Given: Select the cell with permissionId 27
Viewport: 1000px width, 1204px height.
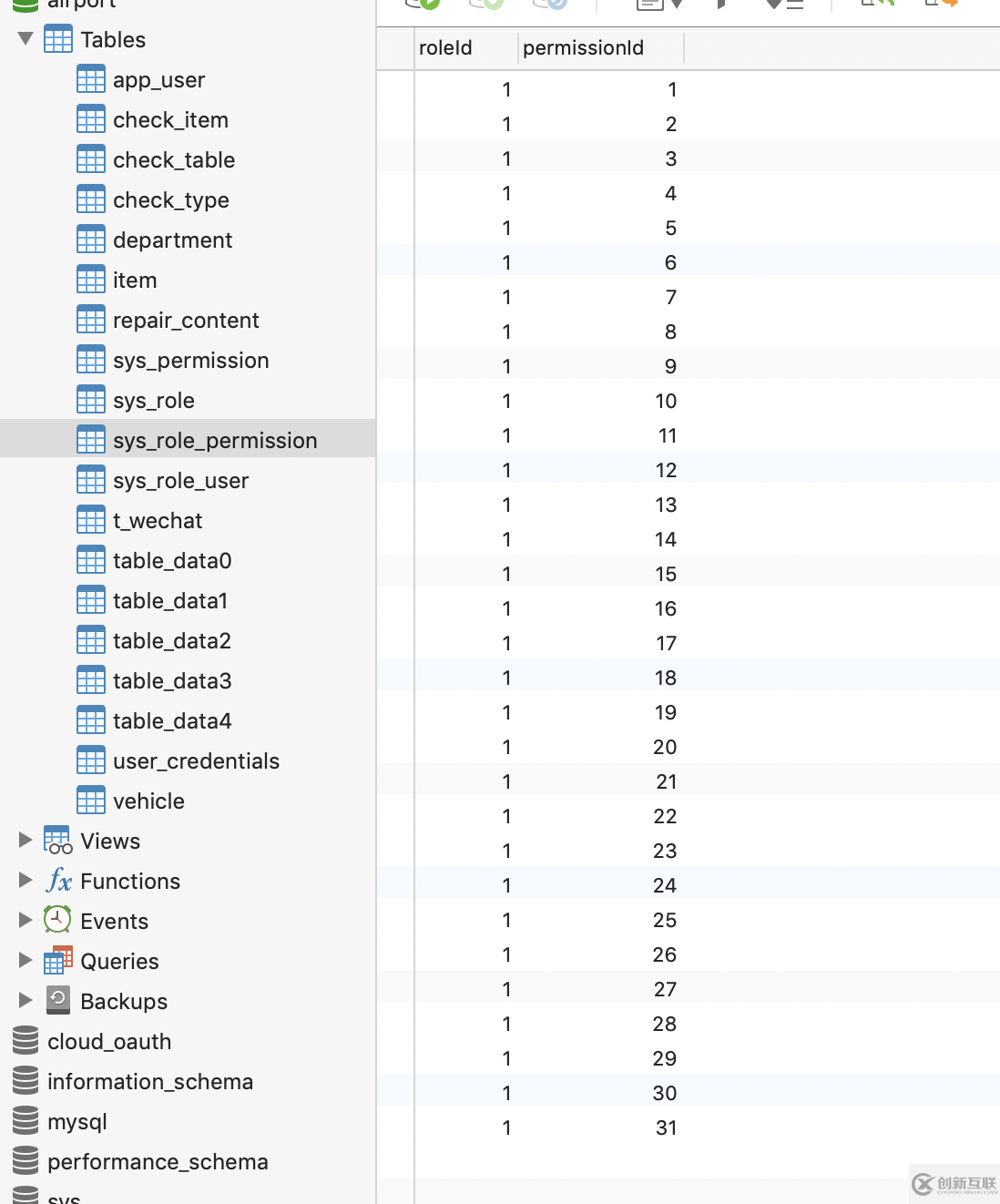Looking at the screenshot, I should [x=601, y=989].
